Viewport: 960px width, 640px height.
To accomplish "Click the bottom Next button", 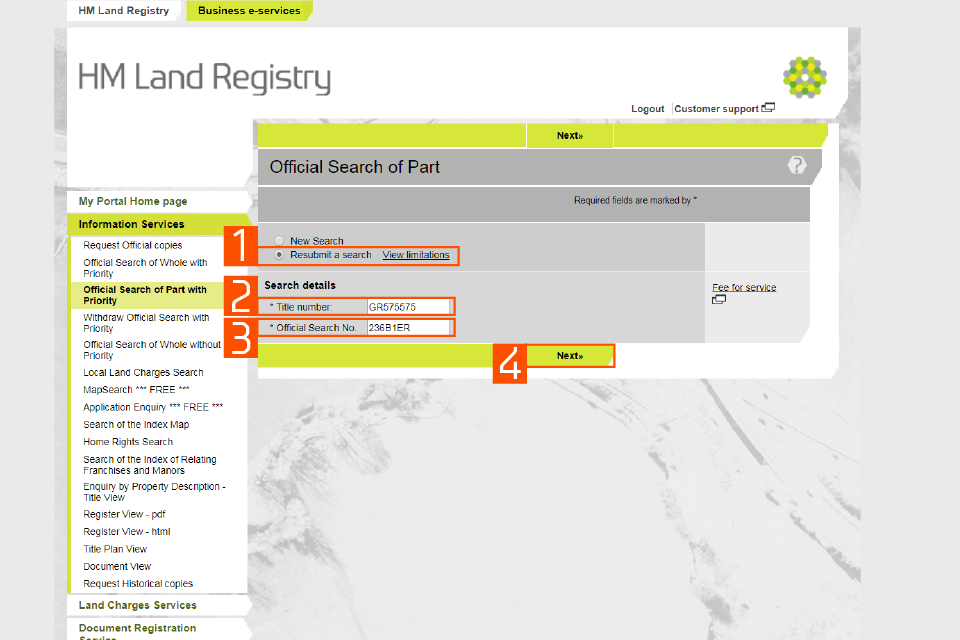I will click(569, 356).
